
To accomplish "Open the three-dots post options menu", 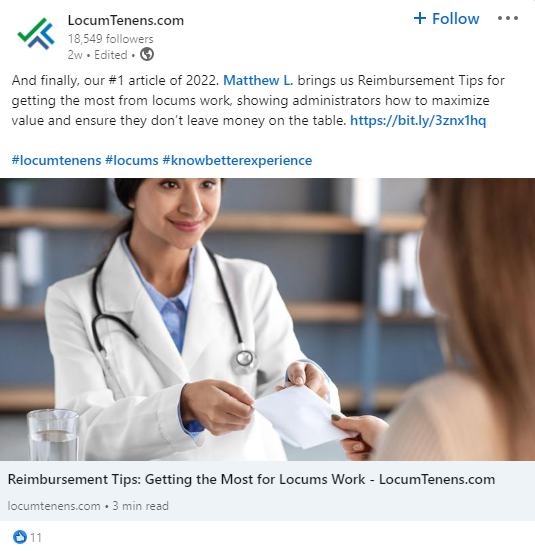I will 508,18.
